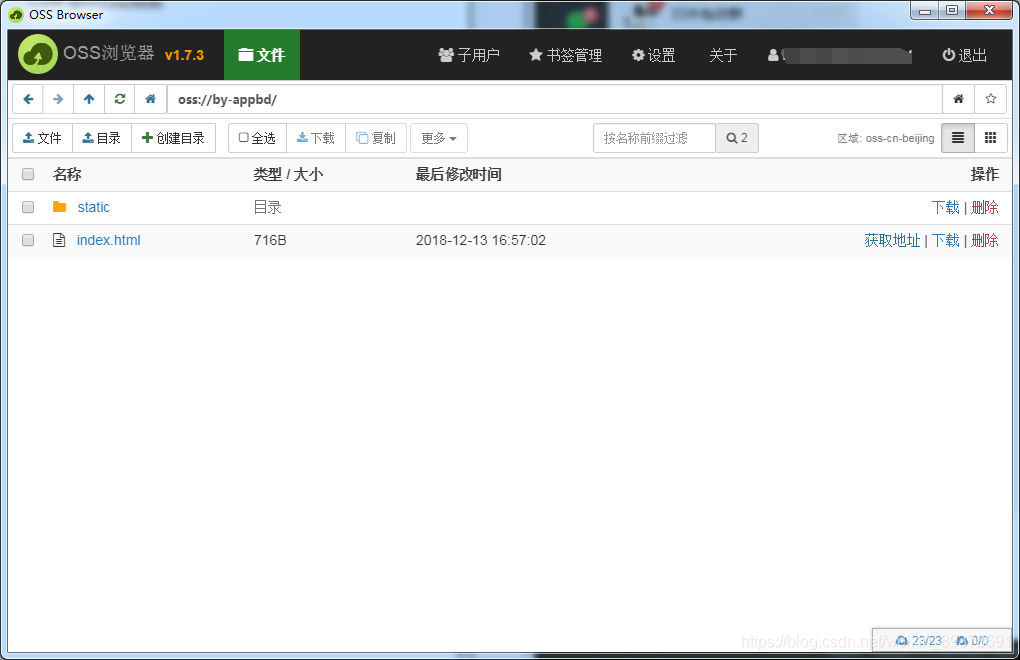Click the forward navigation arrow
1020x660 pixels.
(58, 99)
